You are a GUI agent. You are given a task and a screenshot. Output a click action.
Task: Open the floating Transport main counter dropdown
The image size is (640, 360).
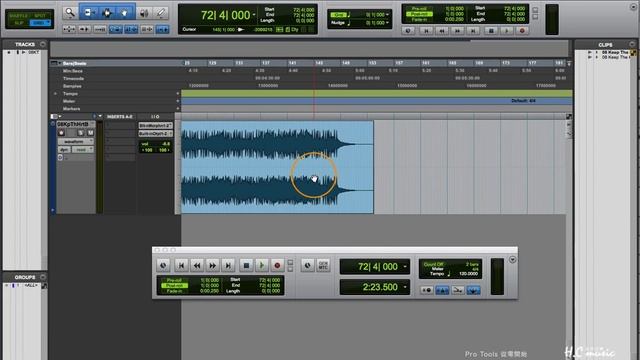[x=405, y=267]
